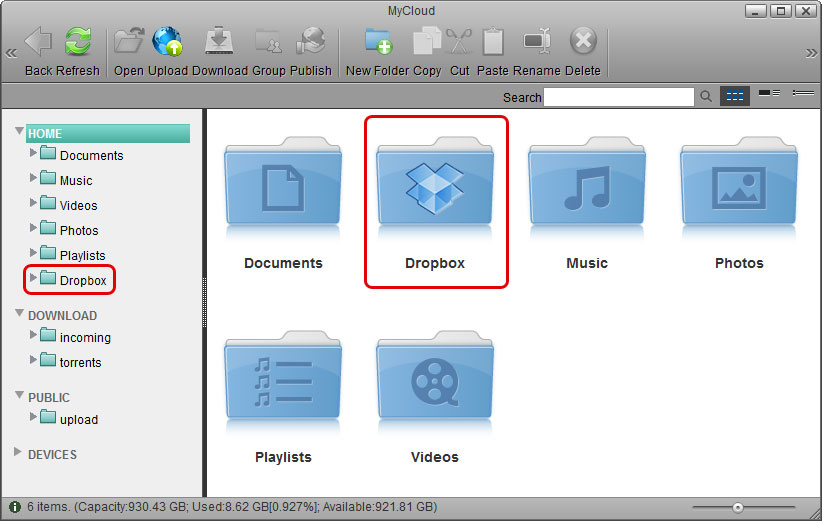Open the Dropbox folder thumbnail
Viewport: 822px width, 521px height.
[x=435, y=200]
